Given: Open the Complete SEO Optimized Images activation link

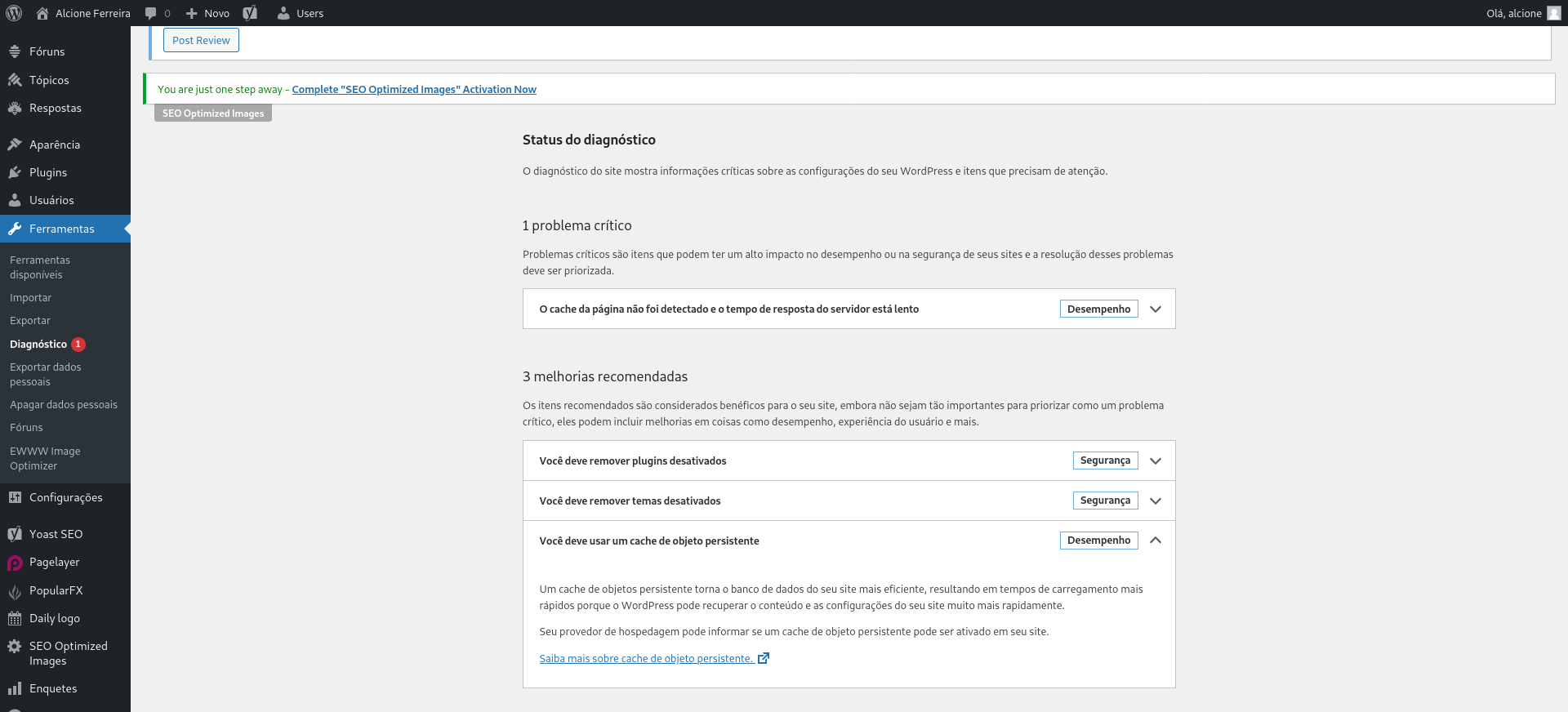Looking at the screenshot, I should pos(414,89).
